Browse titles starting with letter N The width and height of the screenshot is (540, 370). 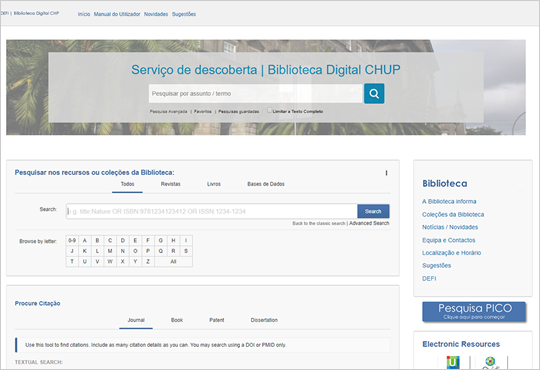tap(123, 251)
